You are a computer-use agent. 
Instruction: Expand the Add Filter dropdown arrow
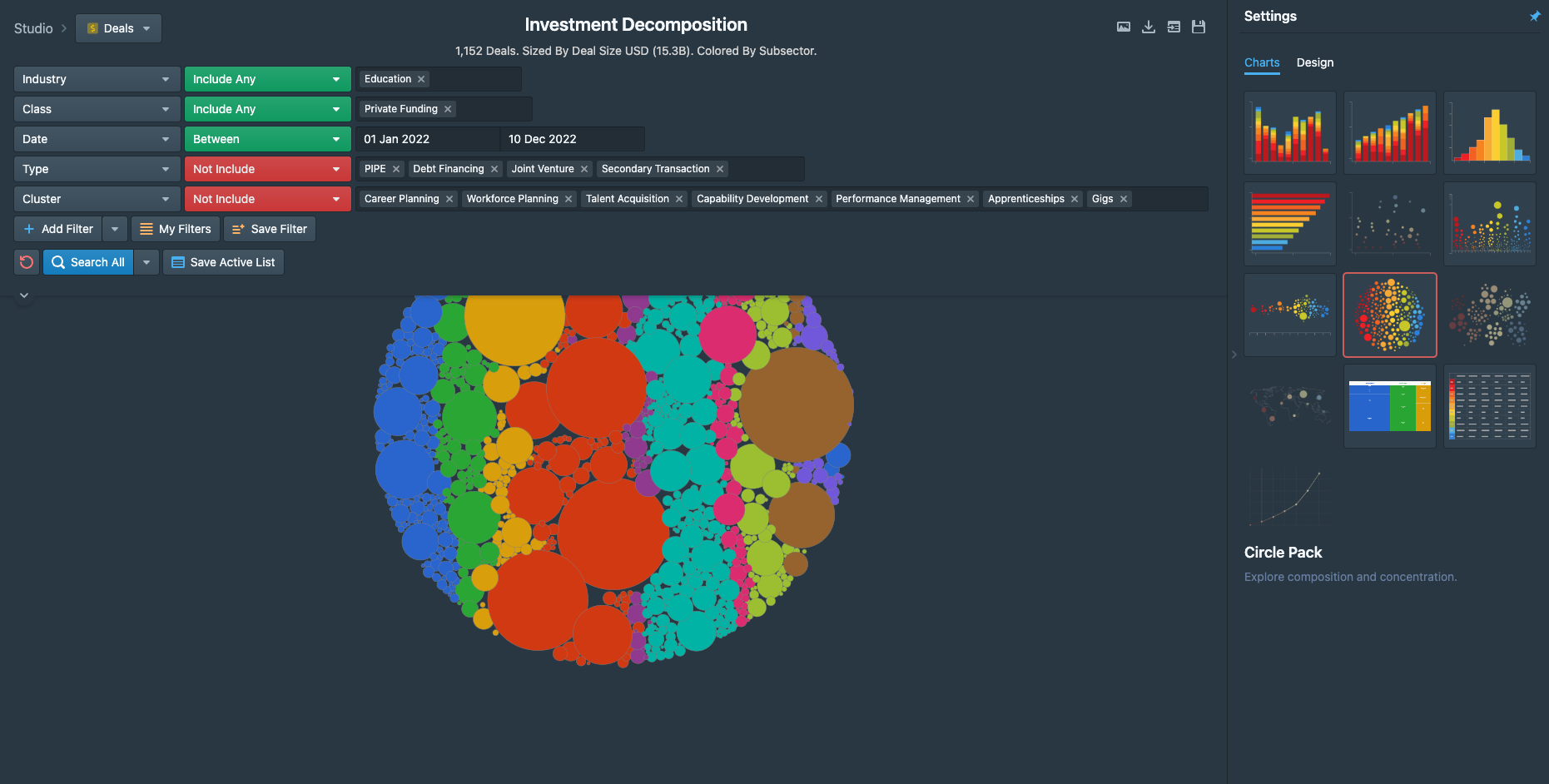coord(115,228)
